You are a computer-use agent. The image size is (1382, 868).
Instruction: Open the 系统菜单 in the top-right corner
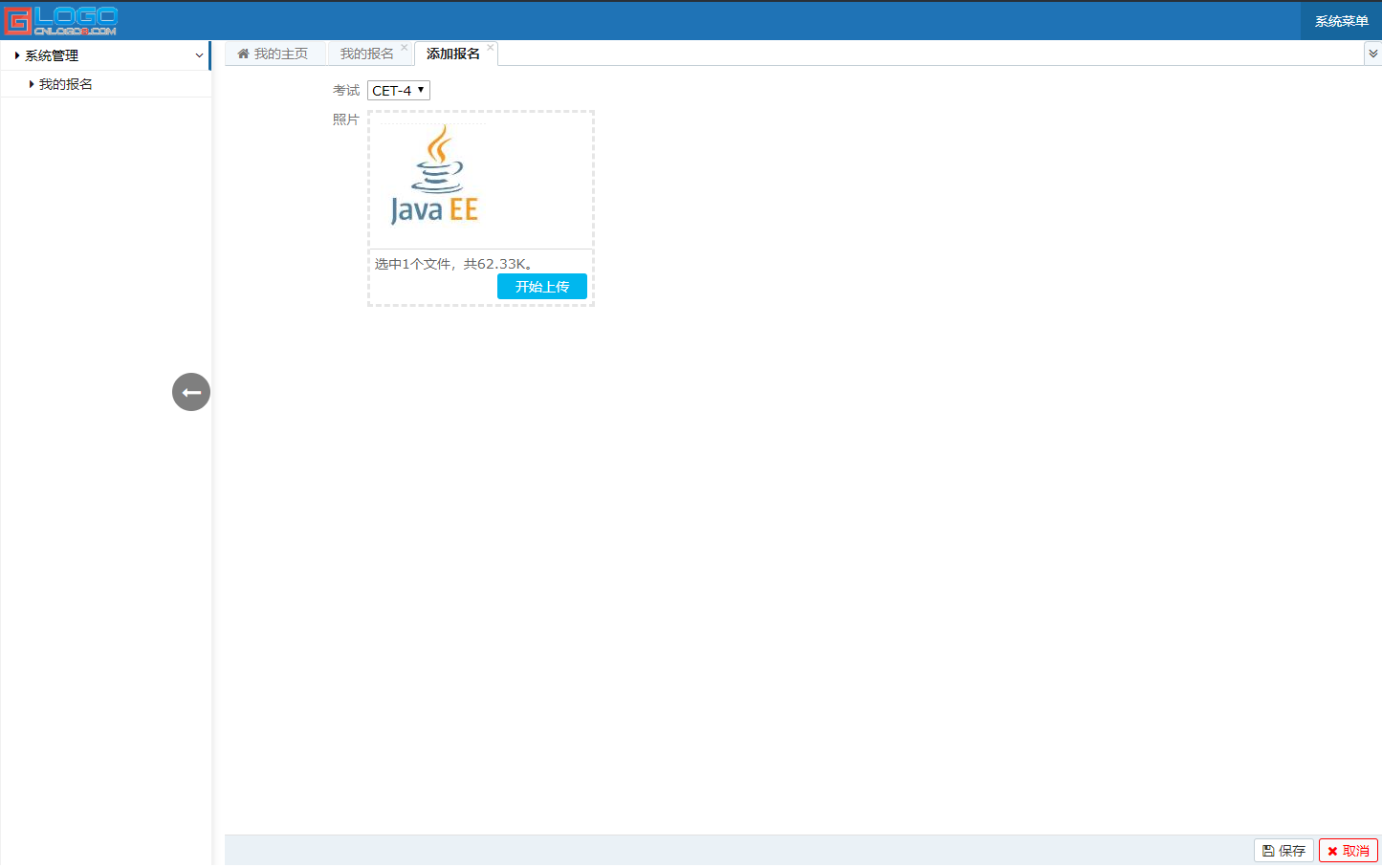[1340, 19]
